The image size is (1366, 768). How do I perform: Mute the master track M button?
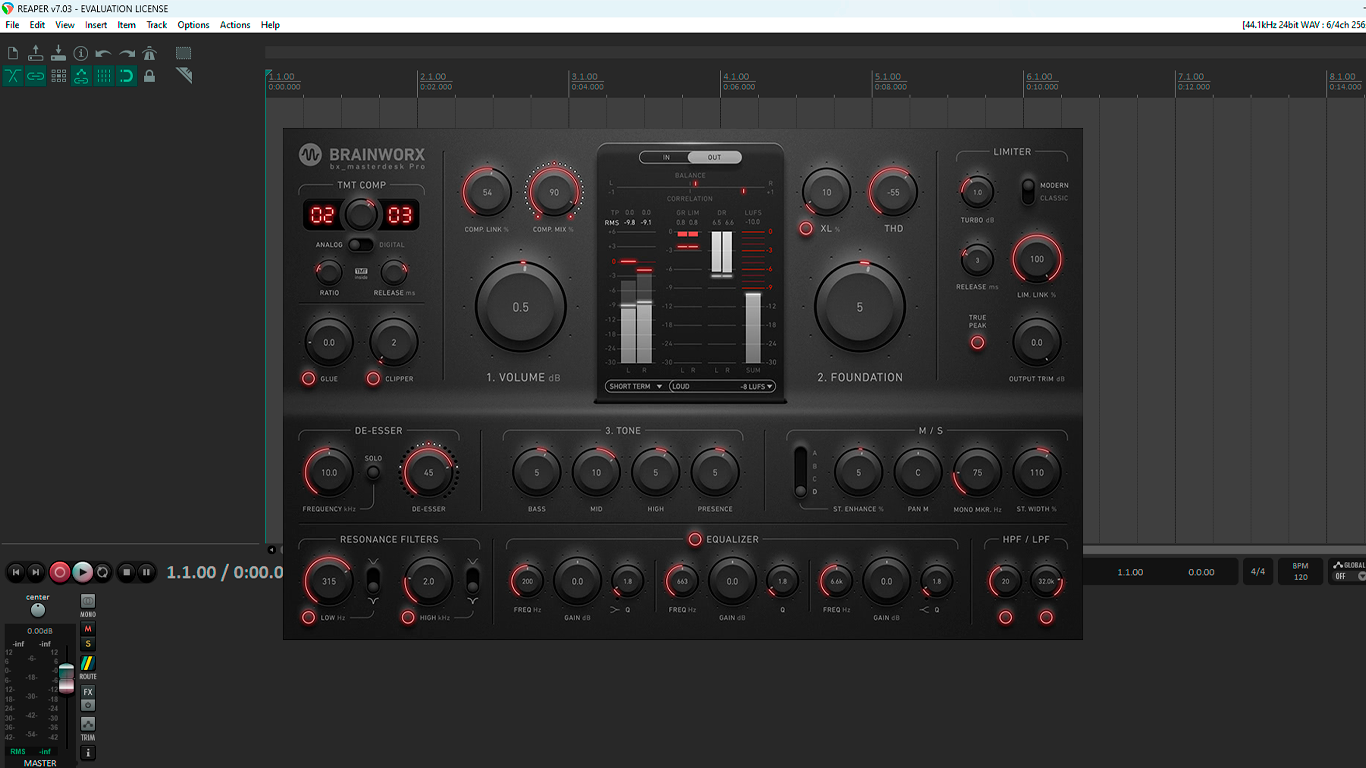click(x=88, y=629)
